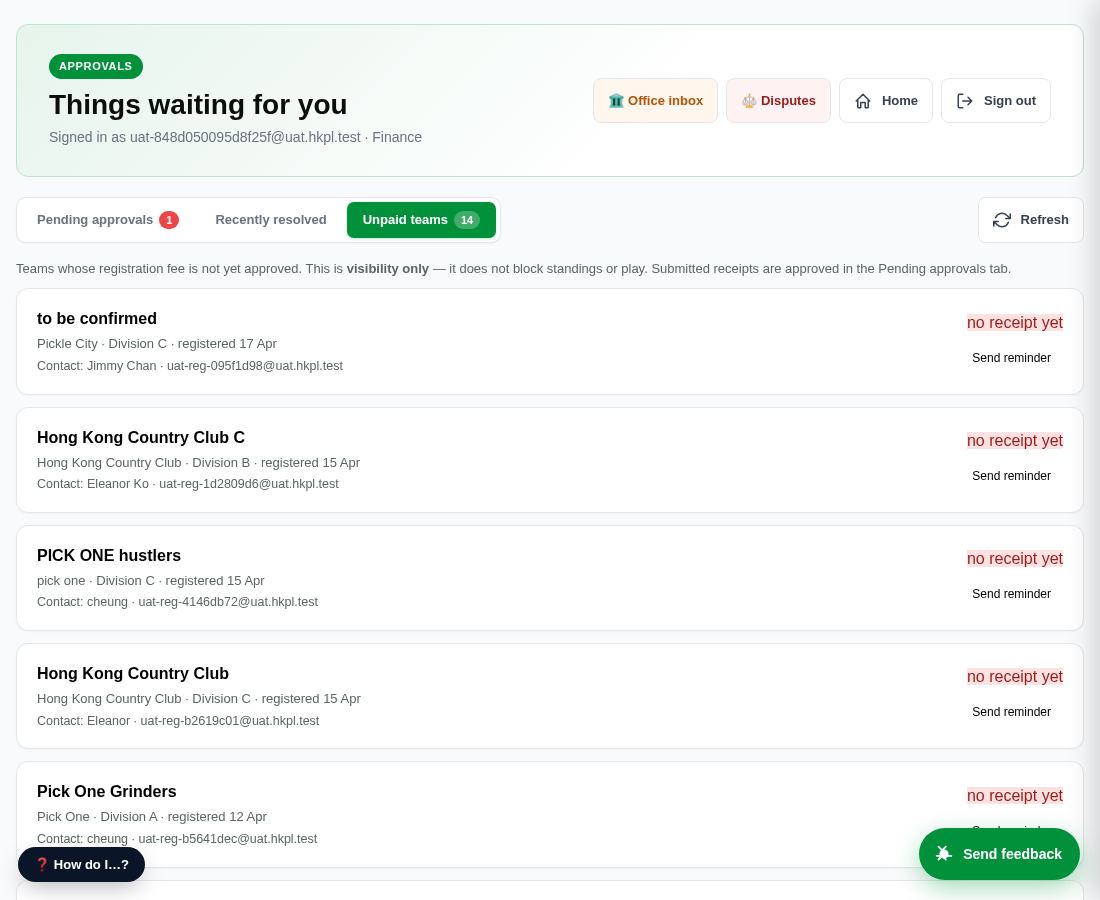Switch to the Recently resolved tab
The image size is (1100, 900).
tap(271, 220)
